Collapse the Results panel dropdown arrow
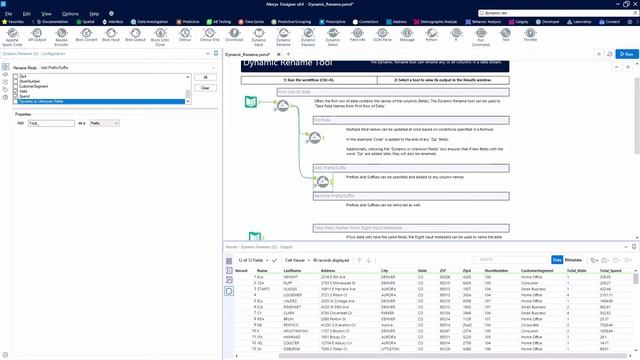Viewport: 640px width, 360px height. click(626, 247)
